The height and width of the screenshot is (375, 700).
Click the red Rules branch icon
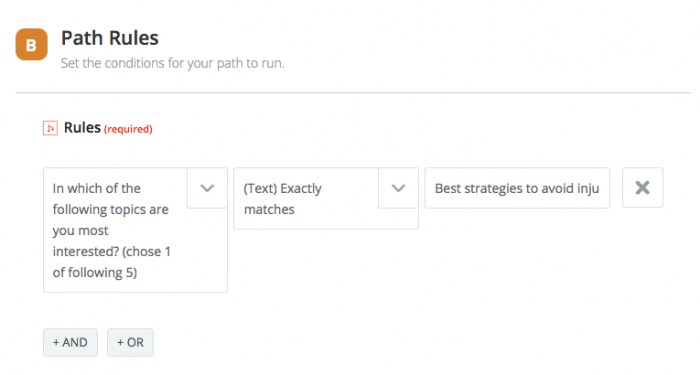(x=50, y=128)
